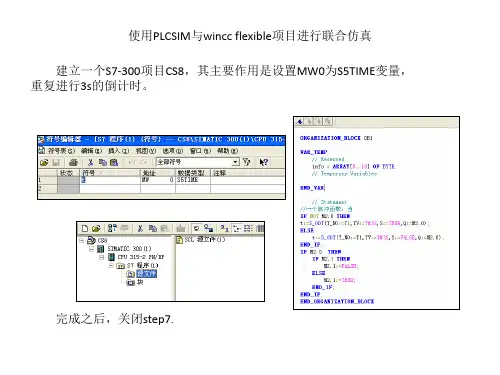This screenshot has width=500, height=375.
Task: Click memory card icon in SIMATIC Manager toolbar
Action: click(124, 228)
